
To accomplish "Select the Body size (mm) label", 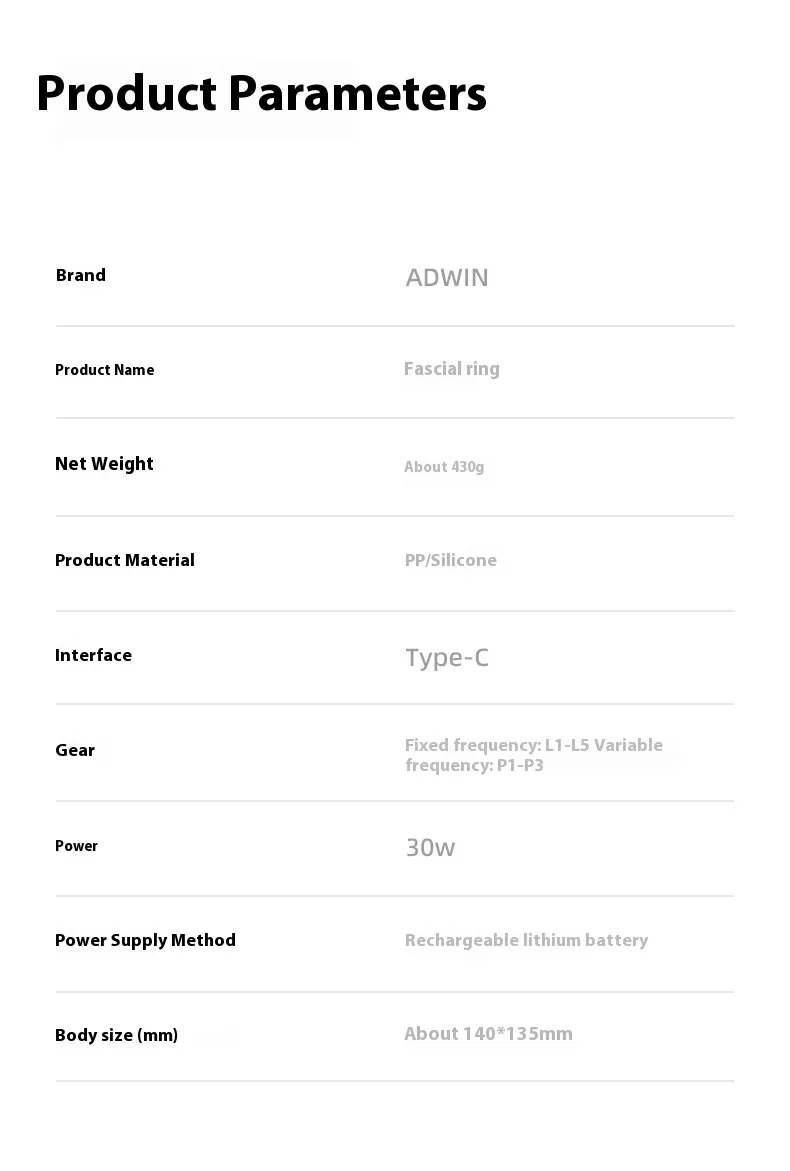I will pyautogui.click(x=116, y=1035).
